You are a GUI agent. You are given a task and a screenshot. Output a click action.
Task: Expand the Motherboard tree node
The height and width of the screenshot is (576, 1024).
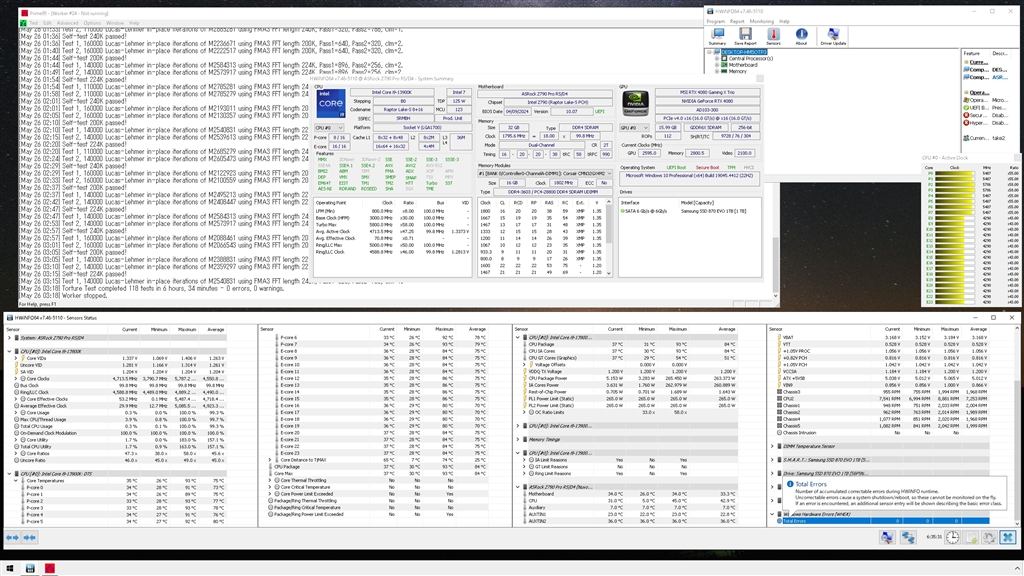717,65
